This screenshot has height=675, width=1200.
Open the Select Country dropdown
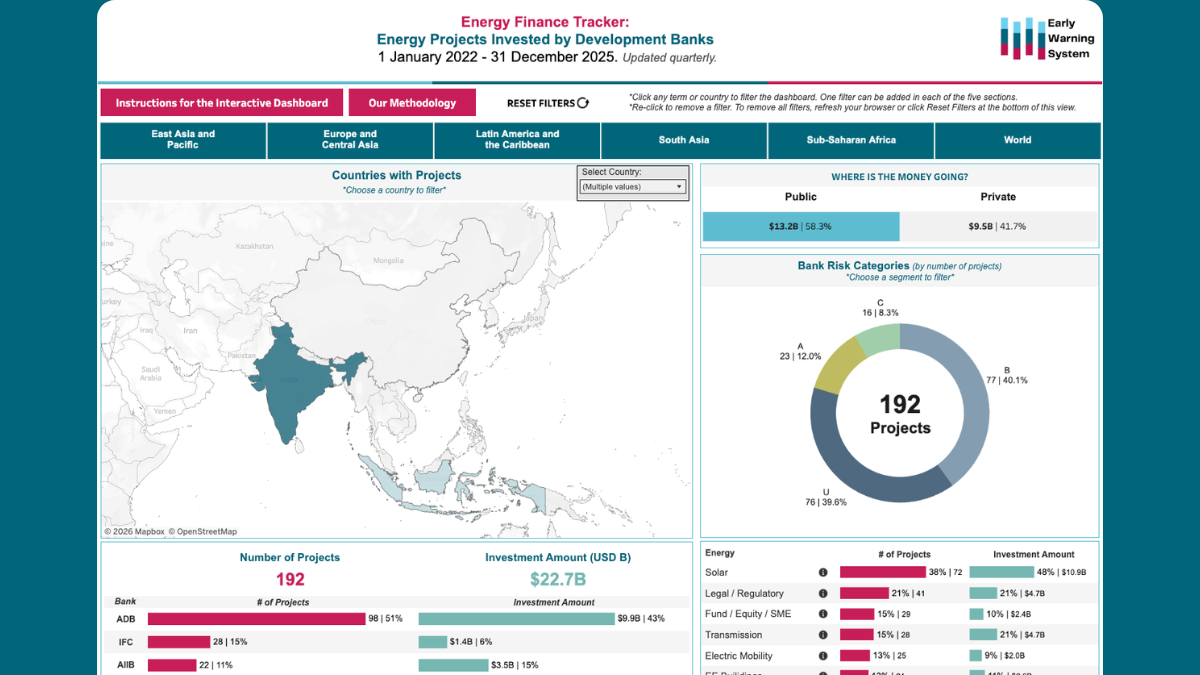pyautogui.click(x=681, y=186)
